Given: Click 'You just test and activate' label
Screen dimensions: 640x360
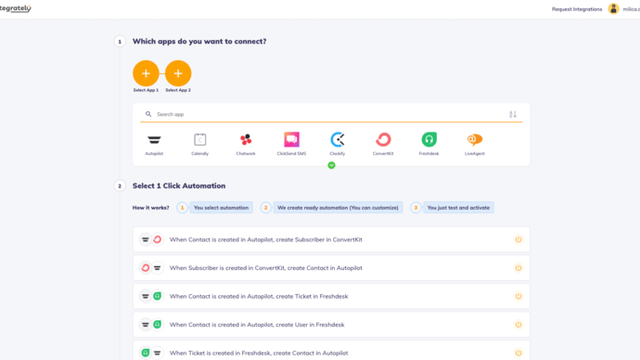Looking at the screenshot, I should (458, 208).
